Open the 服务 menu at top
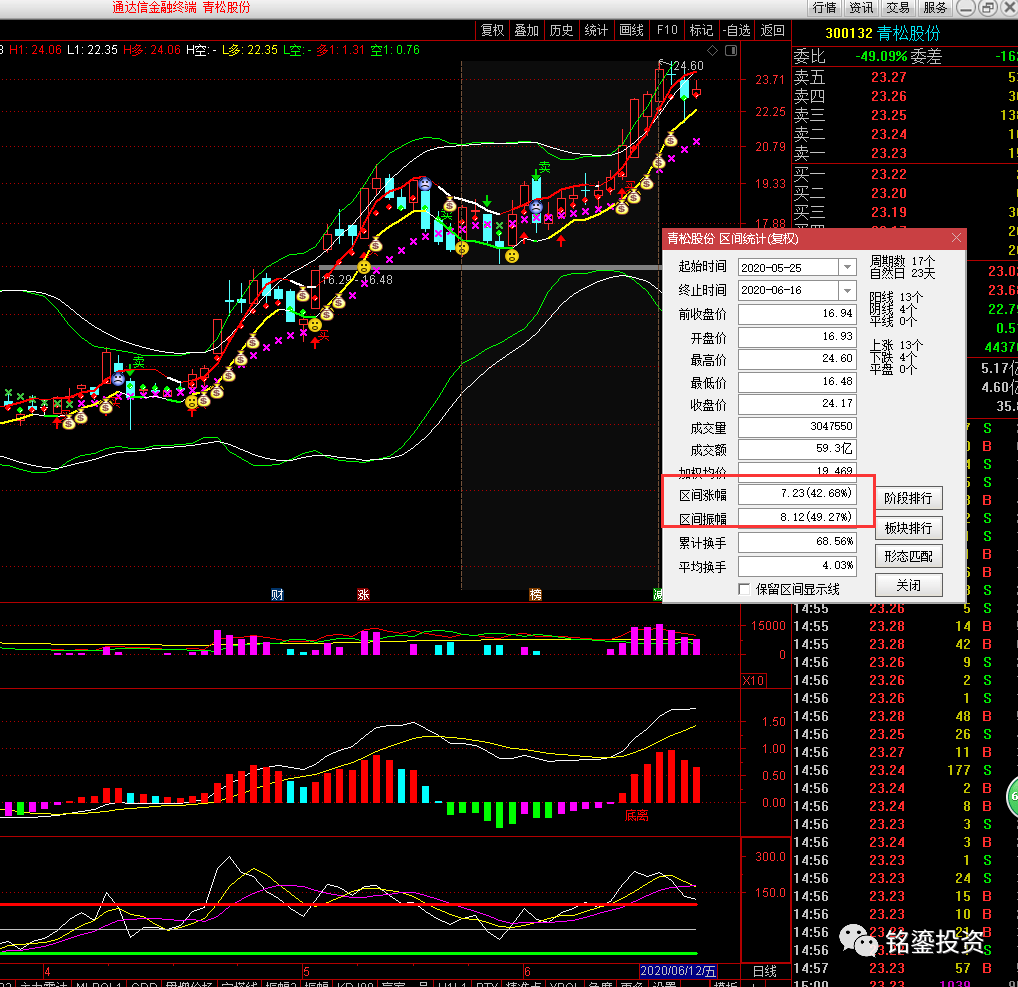The height and width of the screenshot is (987, 1018). pyautogui.click(x=935, y=8)
